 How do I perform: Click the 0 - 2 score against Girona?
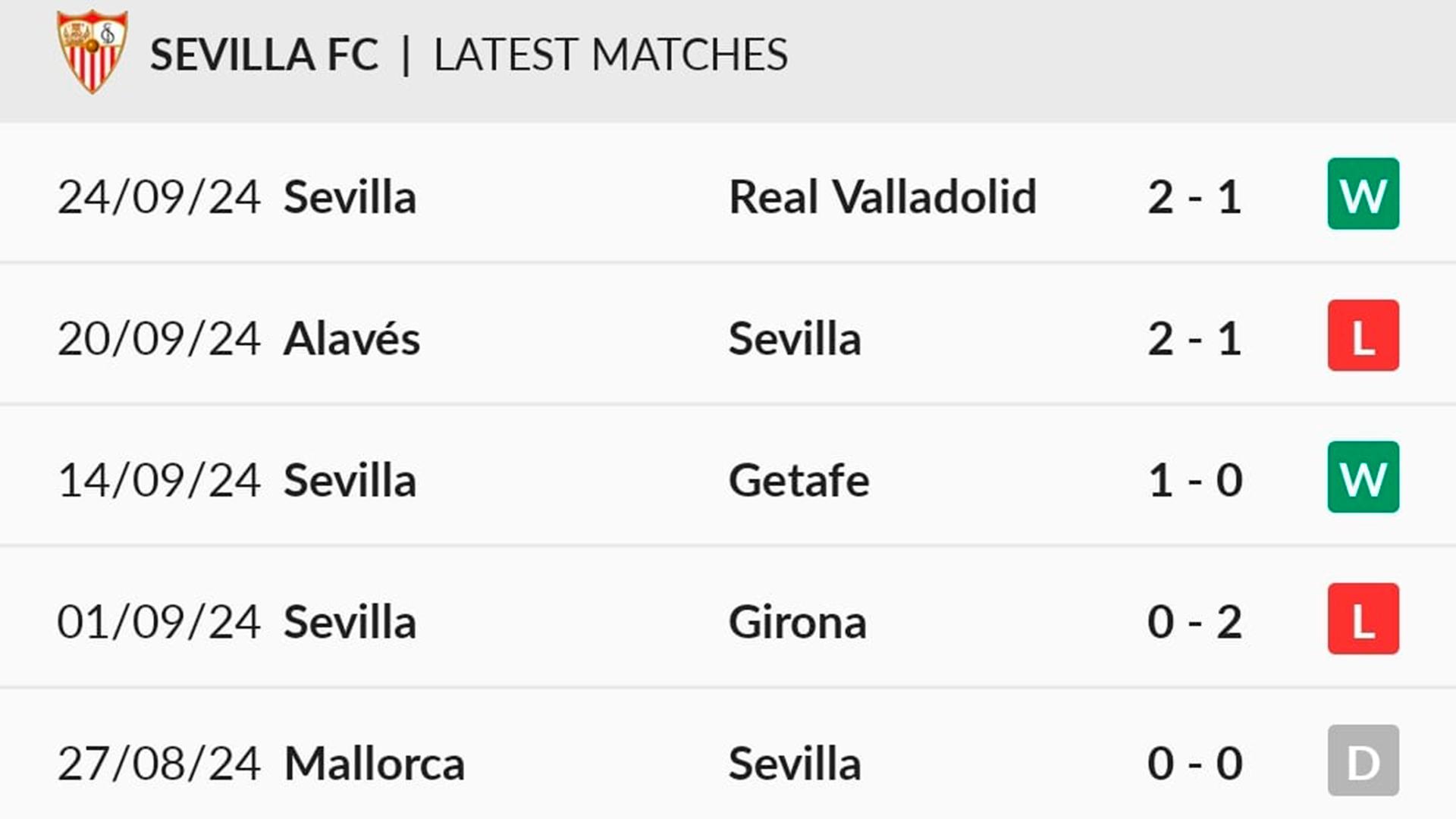click(1194, 622)
